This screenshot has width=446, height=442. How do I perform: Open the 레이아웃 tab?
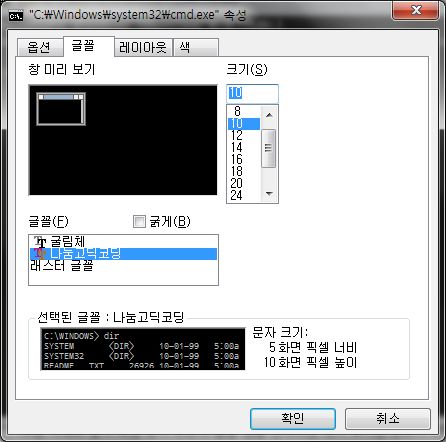[143, 47]
